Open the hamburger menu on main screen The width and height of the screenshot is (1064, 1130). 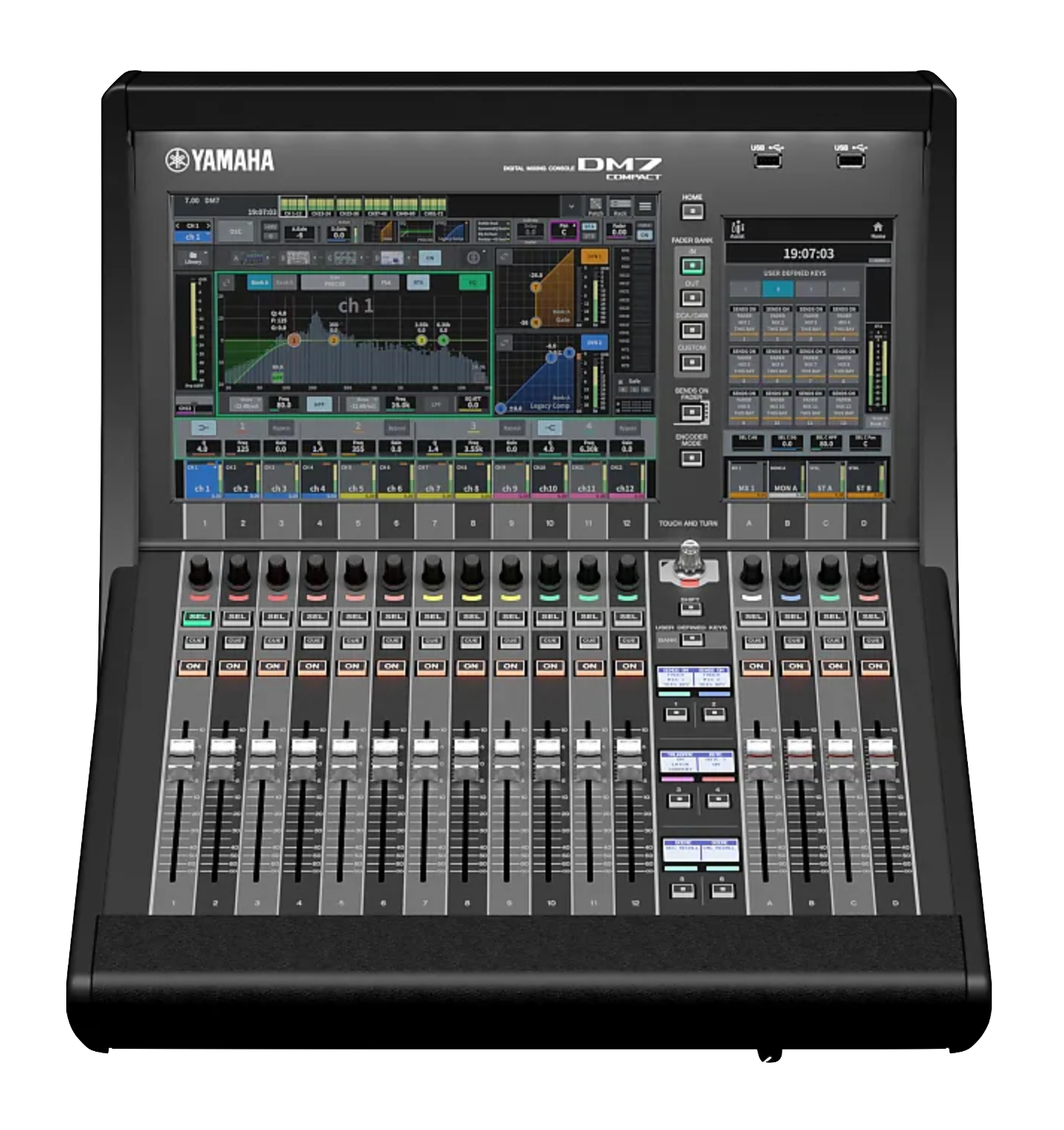pos(645,206)
